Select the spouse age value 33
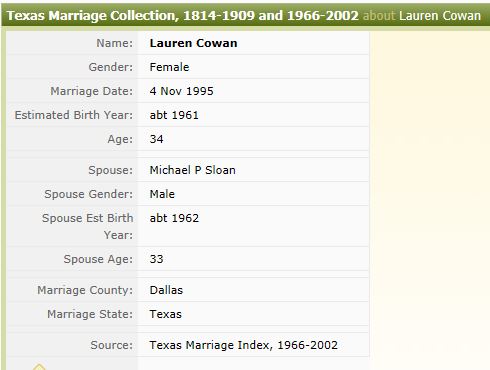This screenshot has width=490, height=370. (156, 259)
